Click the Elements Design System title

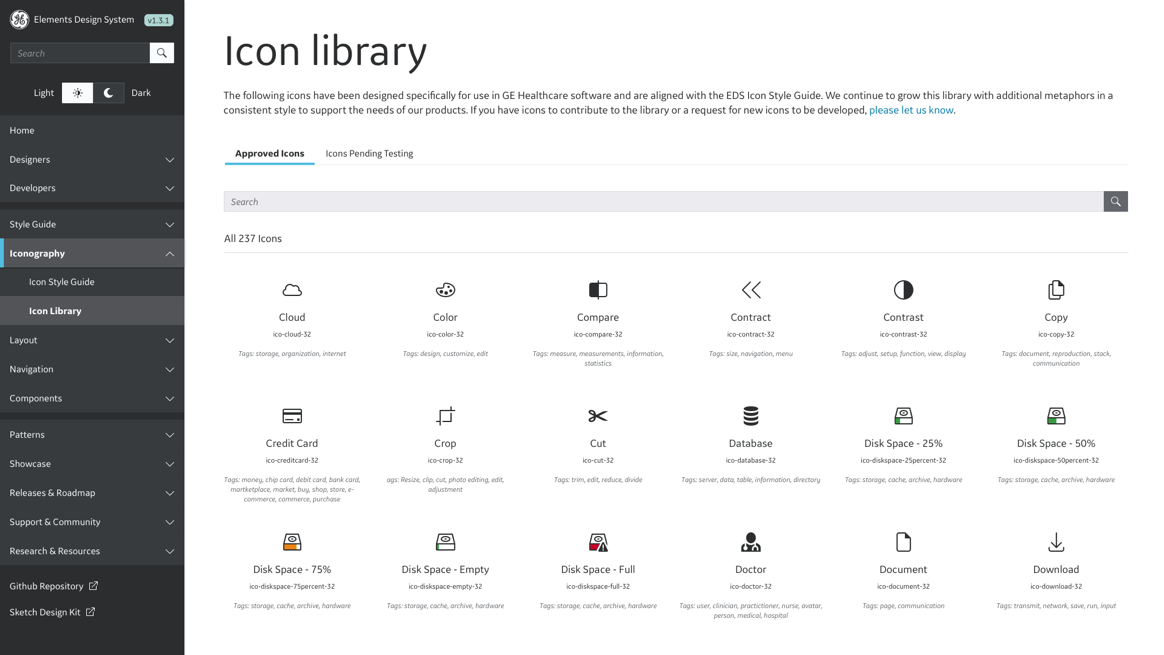click(84, 19)
